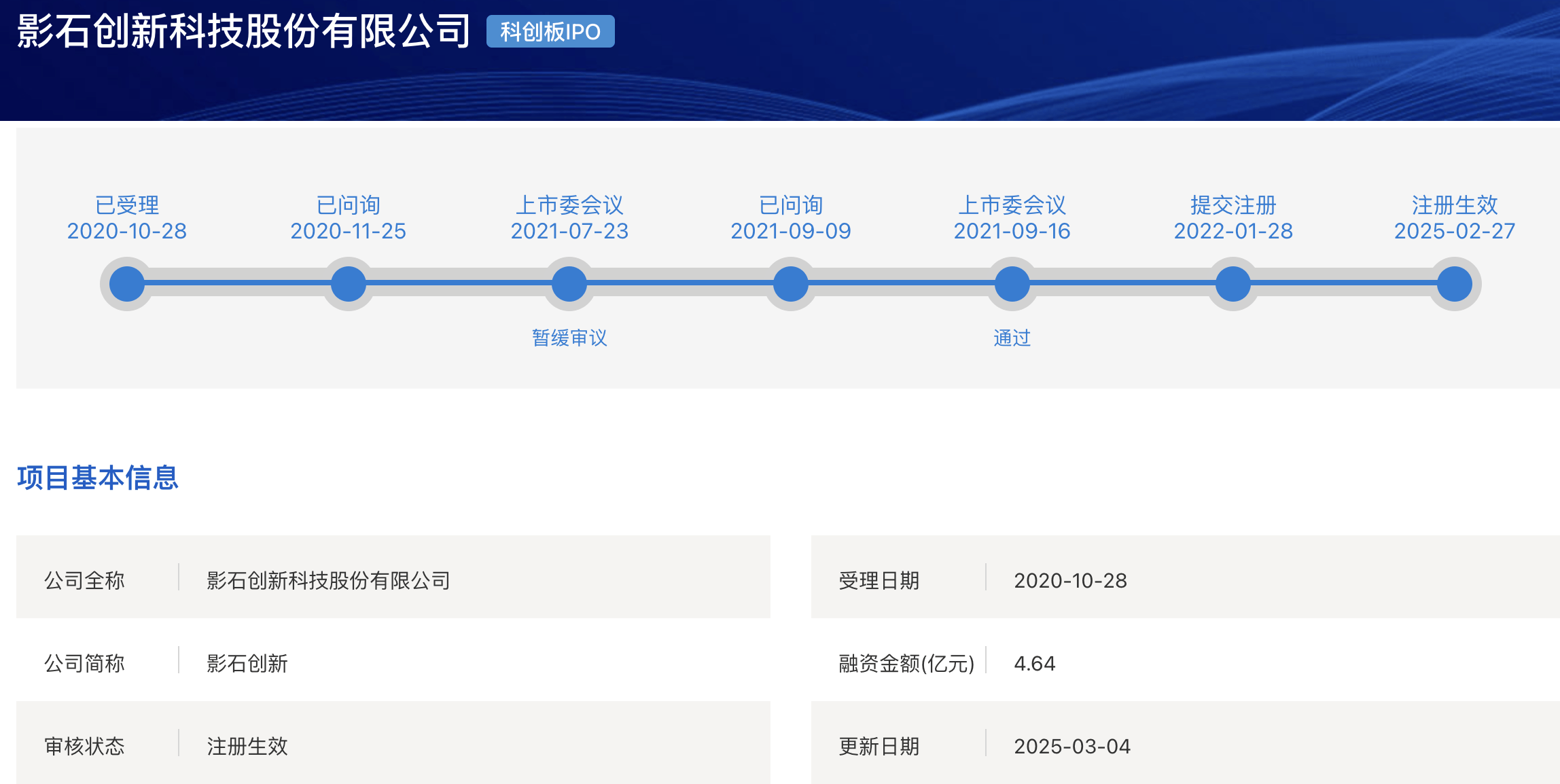Click the first 已问询 2020-11-25 timeline dot
This screenshot has width=1560, height=784.
(349, 284)
